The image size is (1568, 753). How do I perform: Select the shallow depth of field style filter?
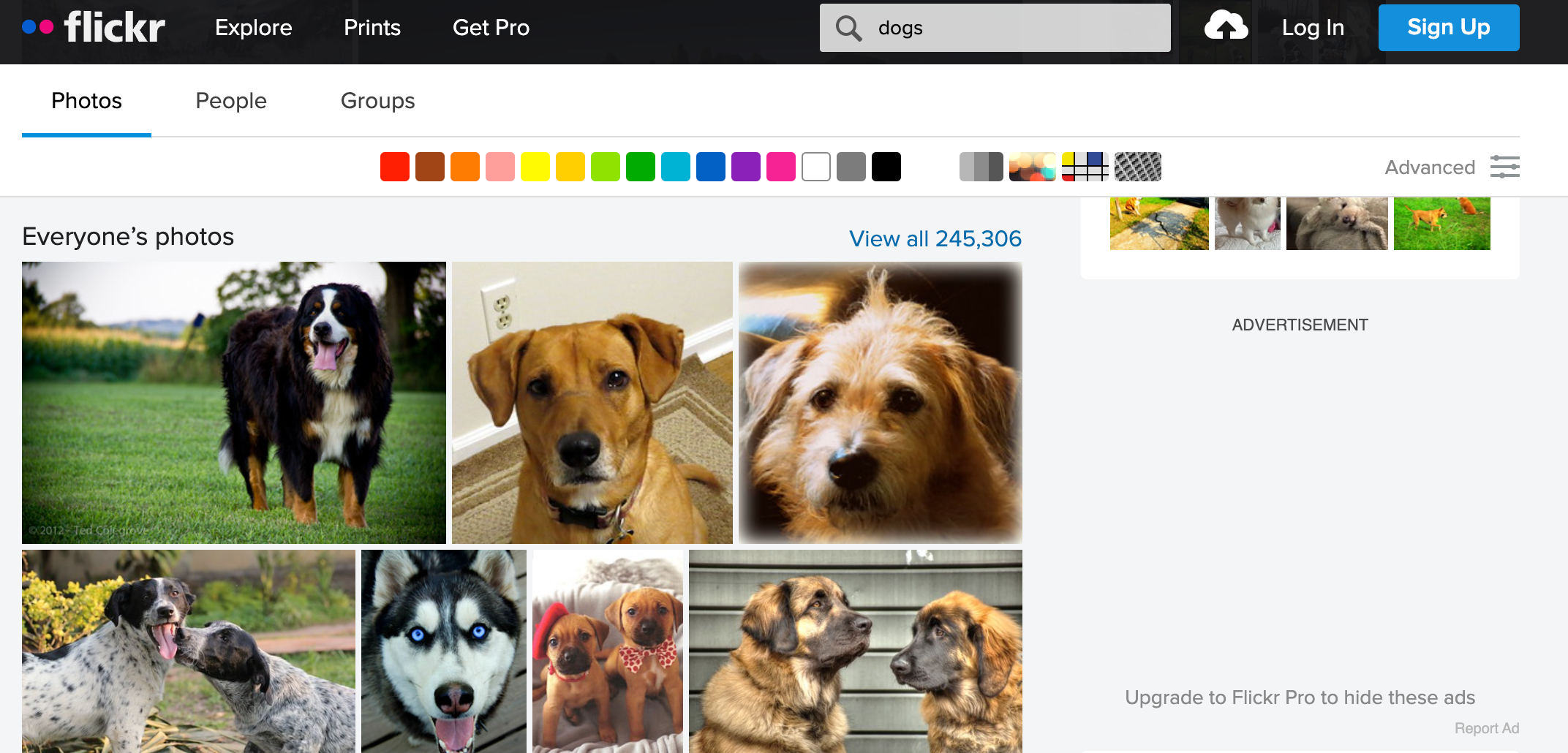click(1033, 167)
